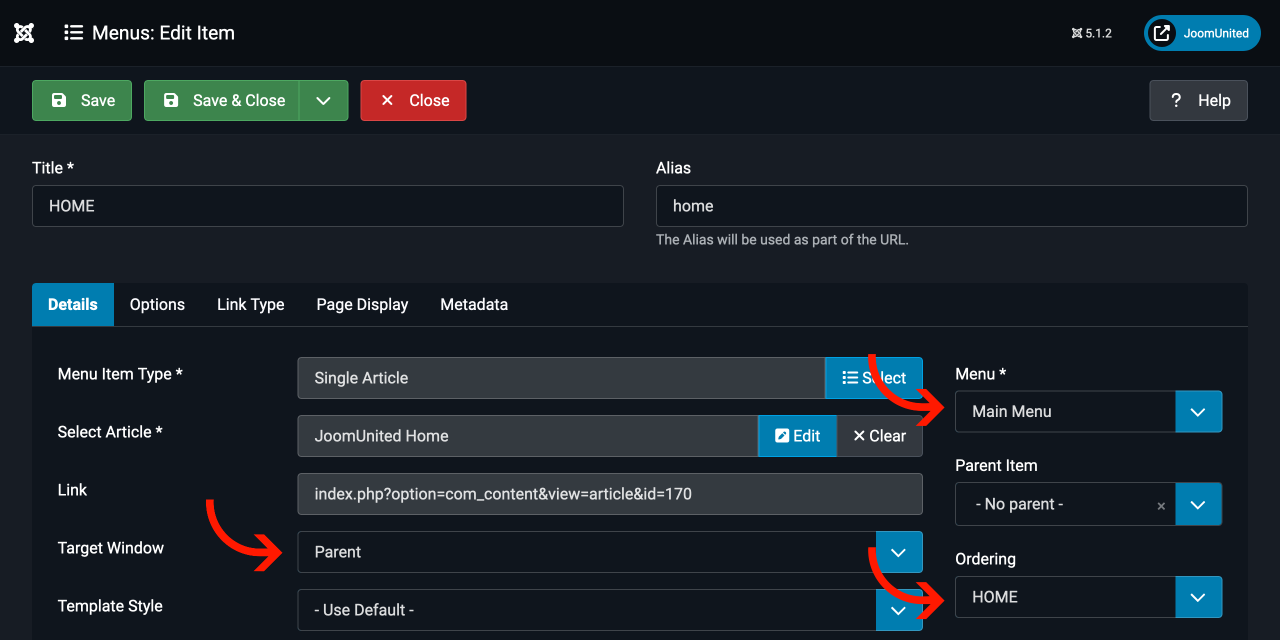Switch to the Options tab
The height and width of the screenshot is (640, 1280).
pos(157,304)
